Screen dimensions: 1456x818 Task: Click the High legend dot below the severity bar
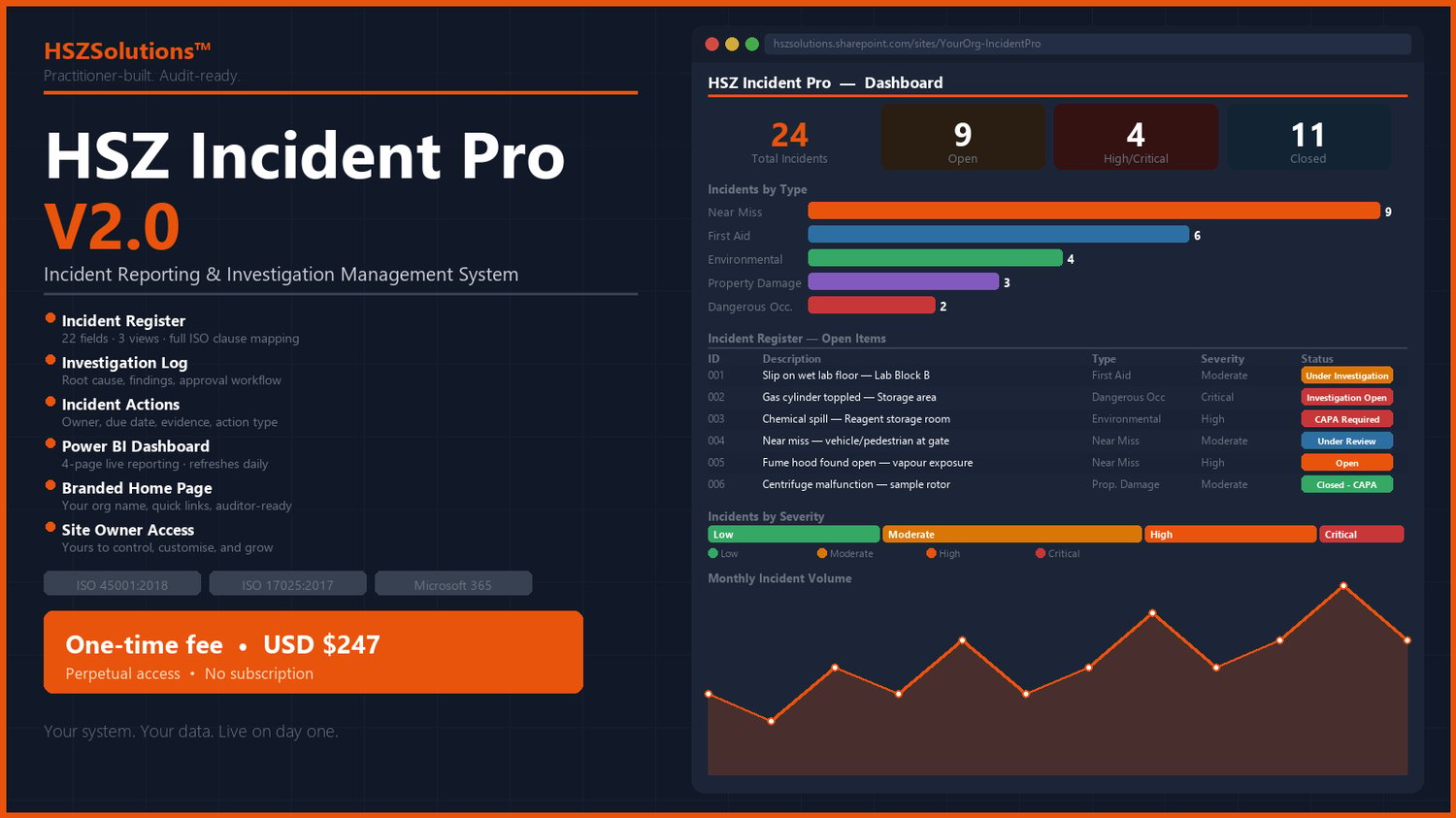click(931, 554)
